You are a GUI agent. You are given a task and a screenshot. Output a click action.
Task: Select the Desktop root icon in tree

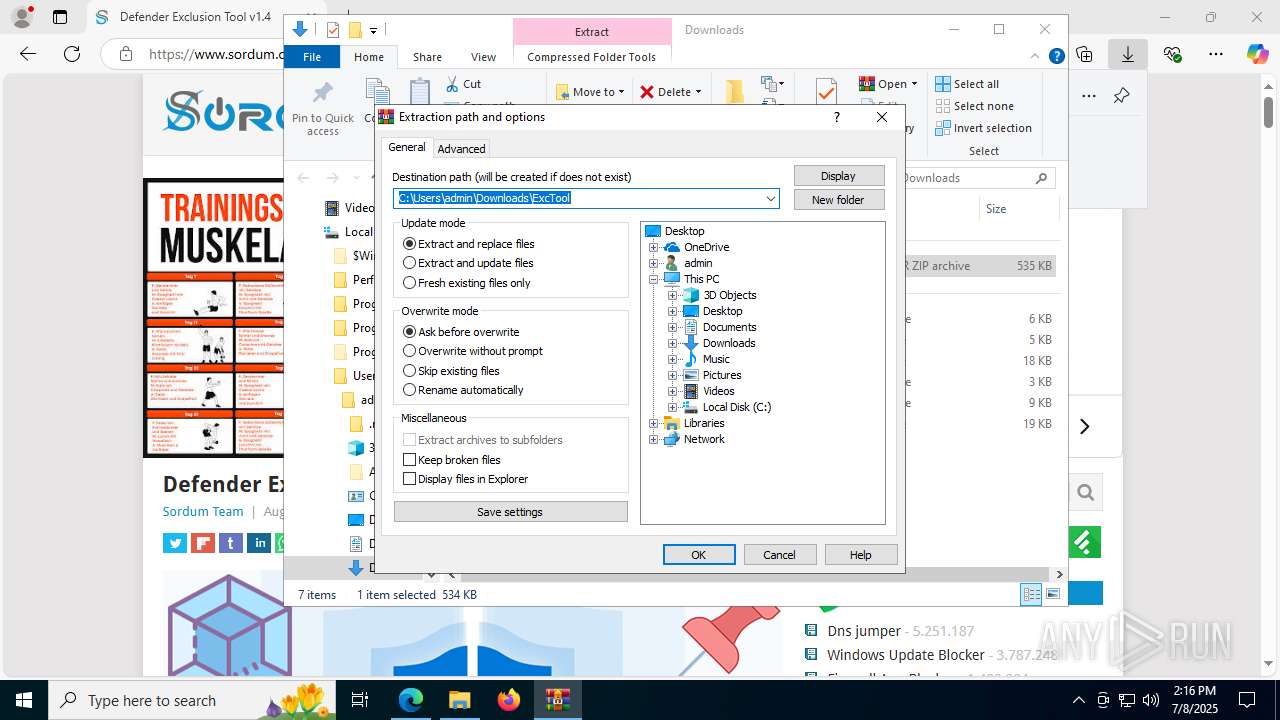point(653,231)
